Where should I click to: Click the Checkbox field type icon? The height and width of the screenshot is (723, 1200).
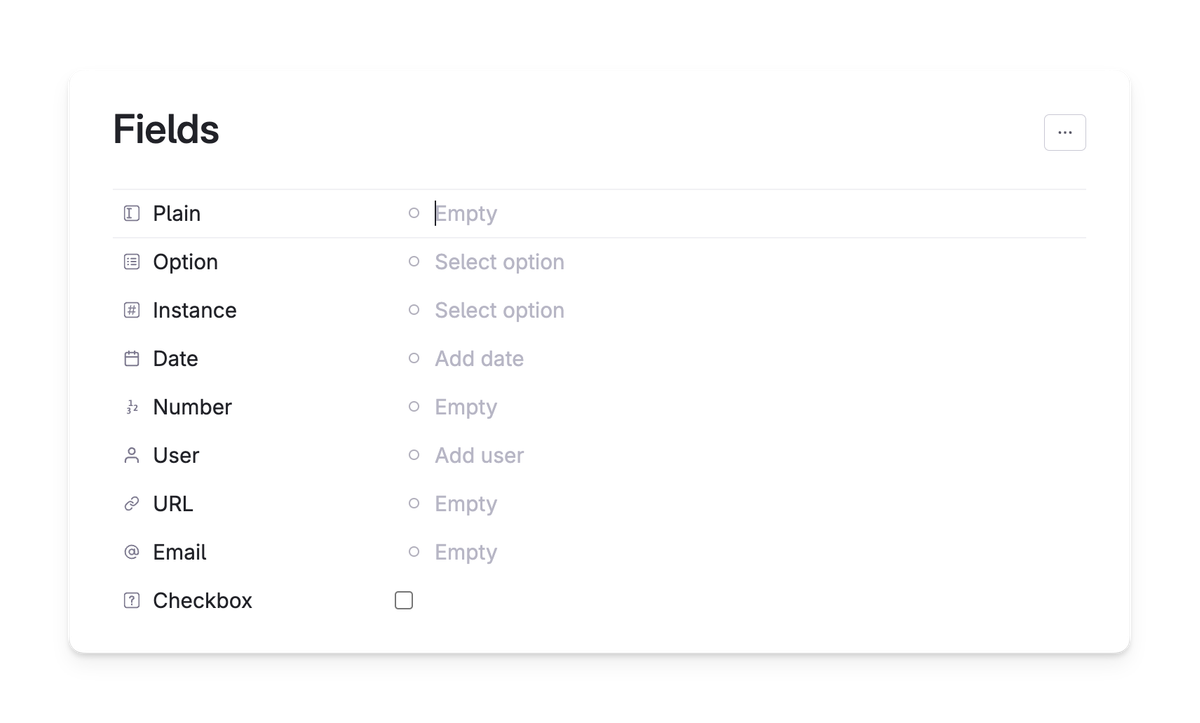coord(131,601)
